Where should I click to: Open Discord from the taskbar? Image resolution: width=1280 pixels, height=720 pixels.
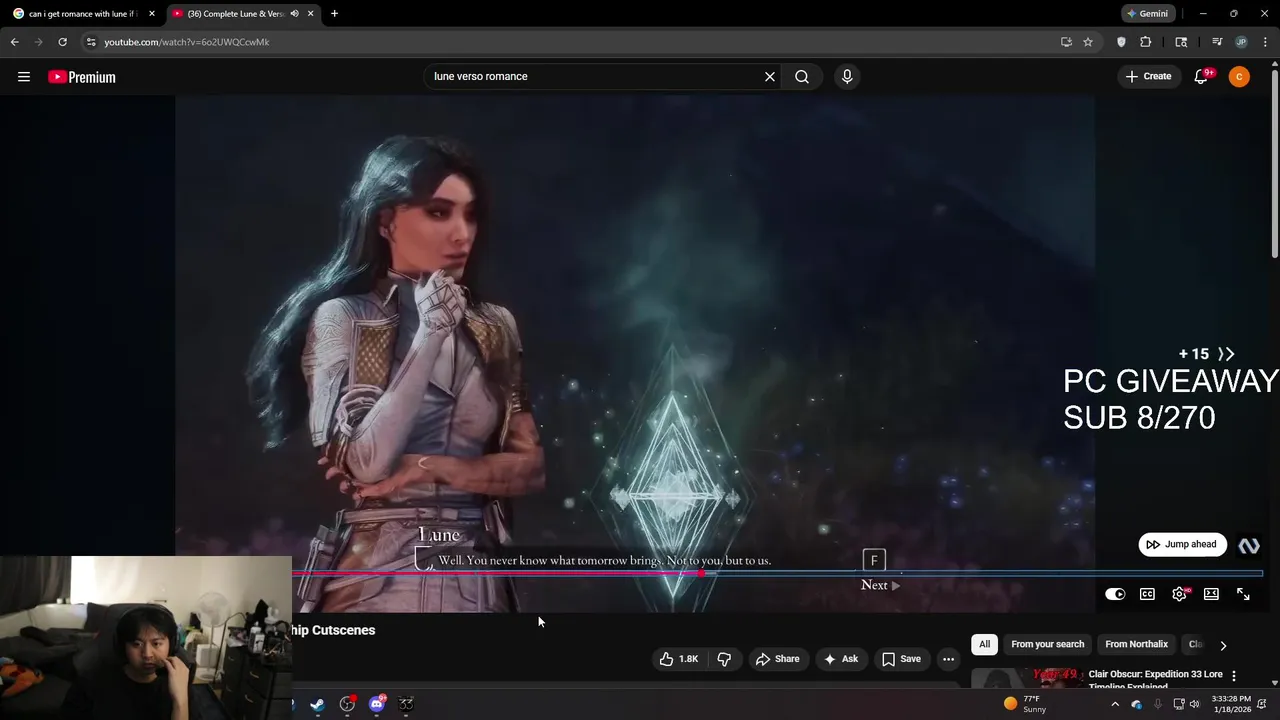[x=377, y=704]
